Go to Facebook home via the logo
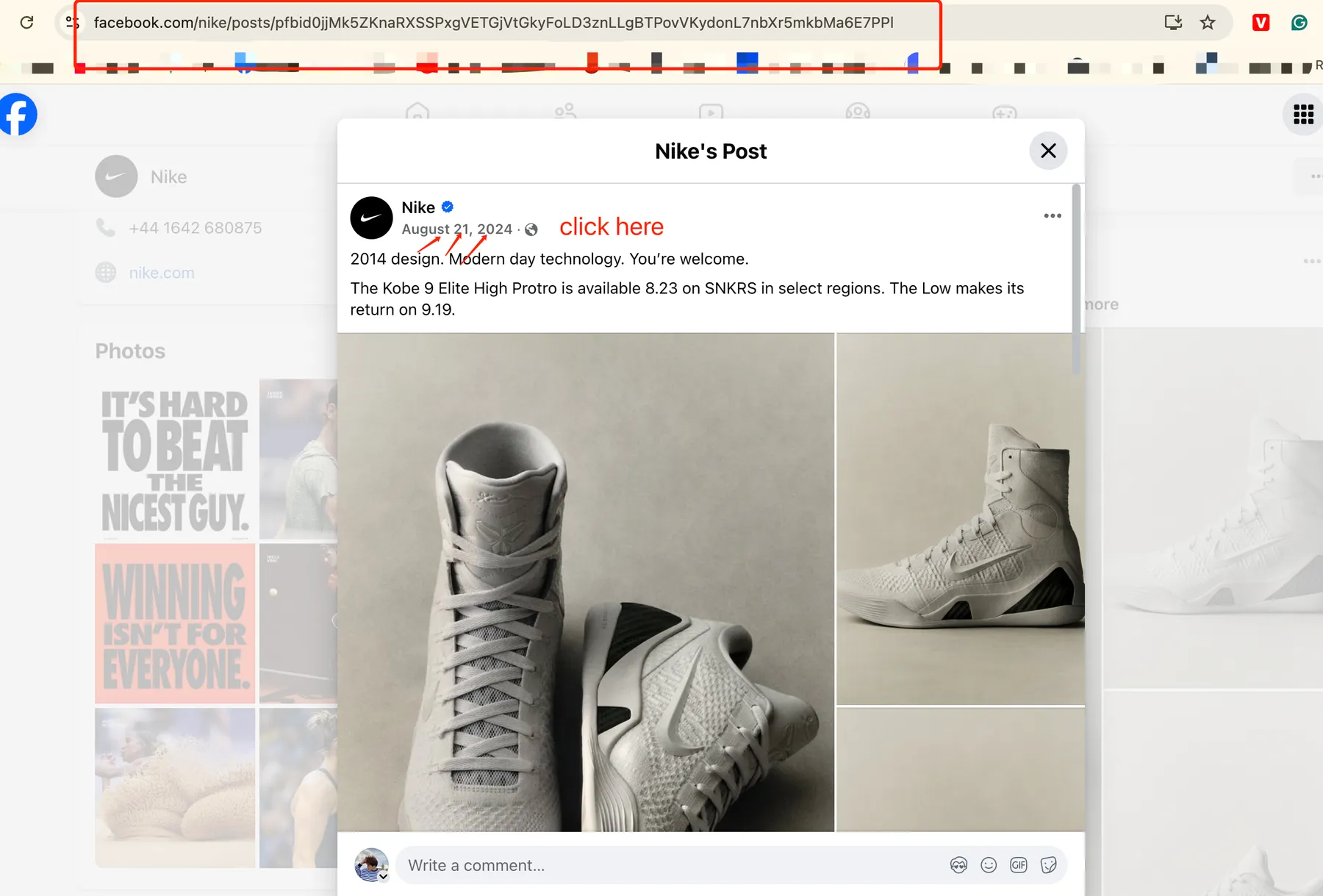1323x896 pixels. (x=16, y=115)
